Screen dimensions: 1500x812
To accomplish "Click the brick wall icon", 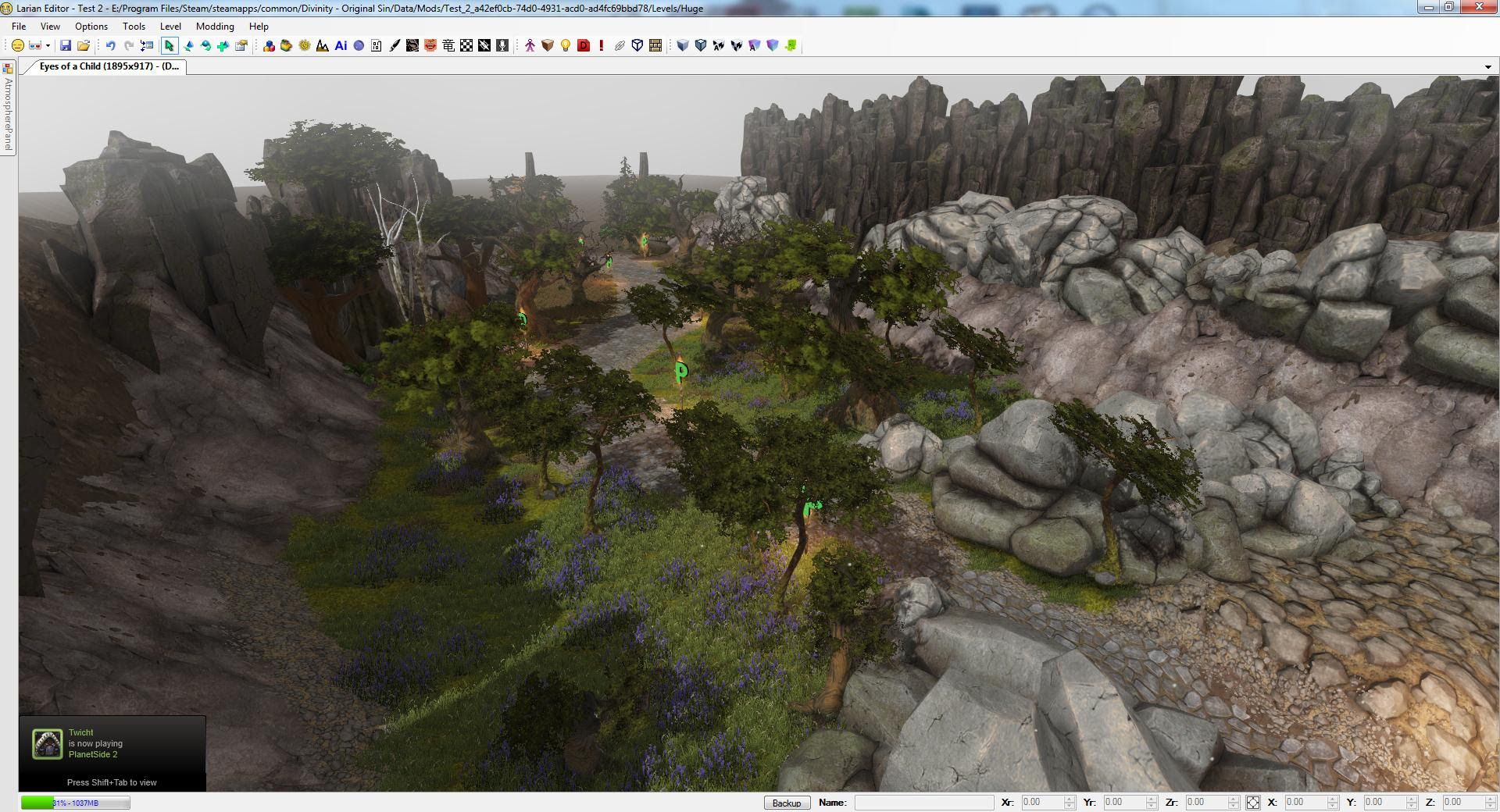I will click(655, 46).
